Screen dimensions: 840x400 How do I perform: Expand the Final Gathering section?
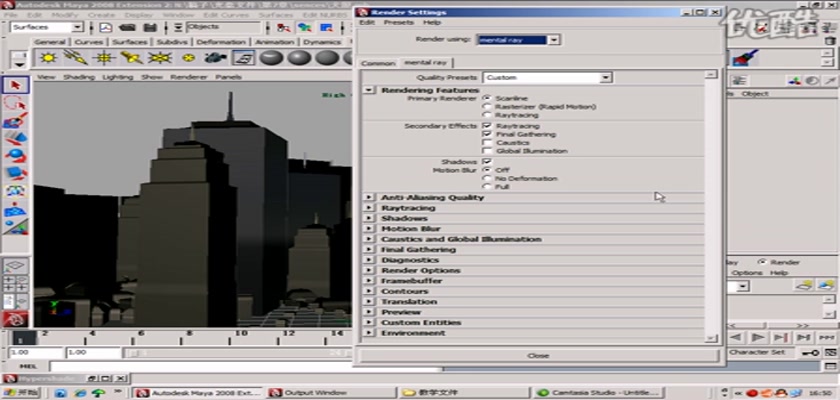click(369, 250)
